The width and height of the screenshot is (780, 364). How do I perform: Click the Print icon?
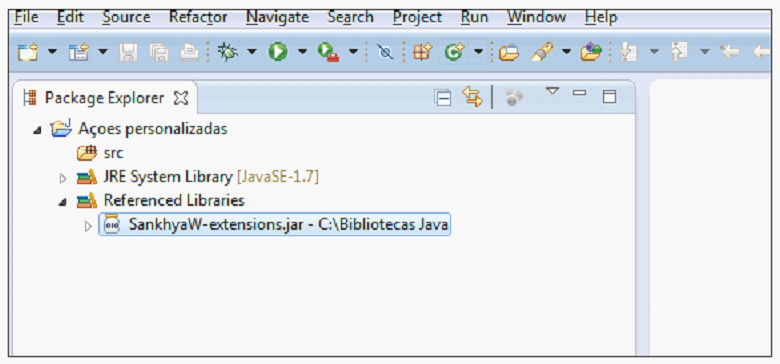tap(190, 52)
